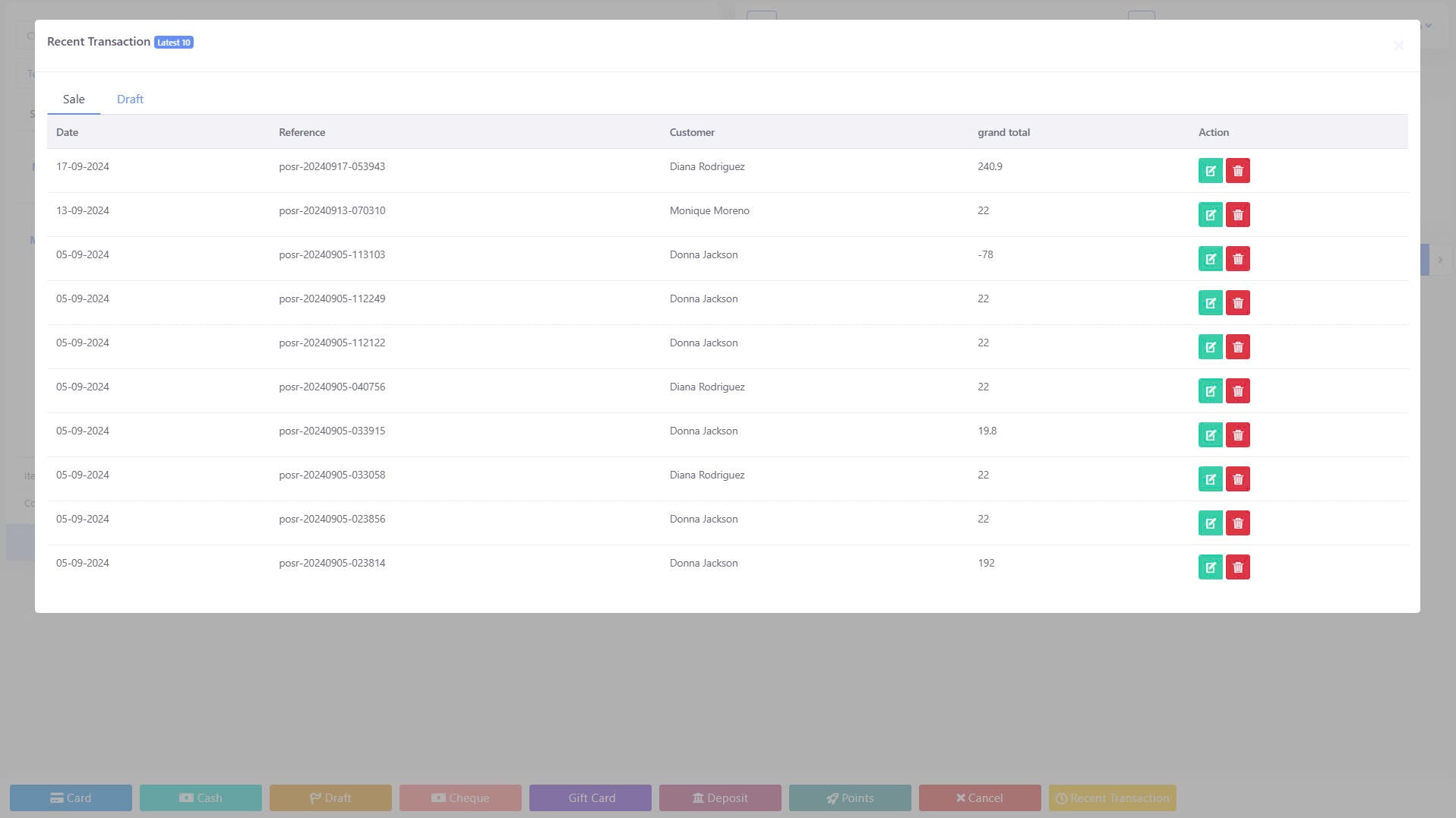Edit the sale with 192 grand total
Image resolution: width=1456 pixels, height=818 pixels.
[x=1210, y=567]
